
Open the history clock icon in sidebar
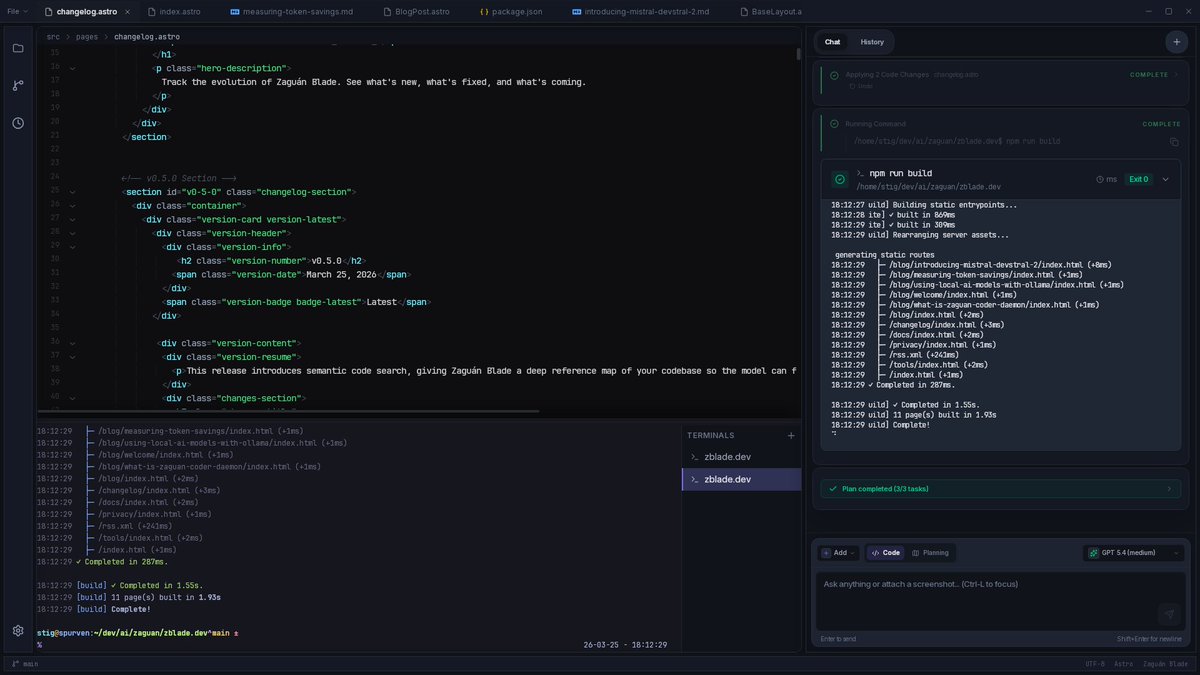(18, 123)
